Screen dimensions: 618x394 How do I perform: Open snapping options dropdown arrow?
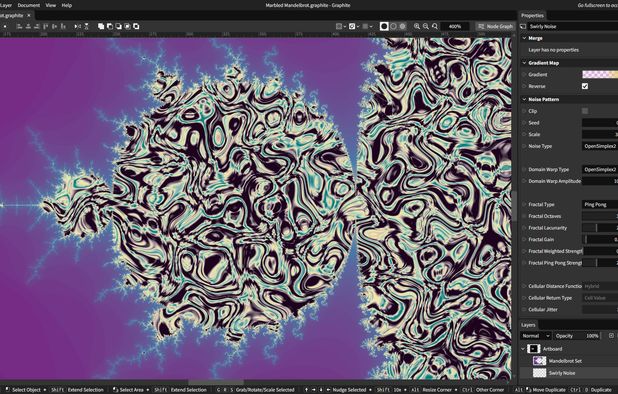358,26
